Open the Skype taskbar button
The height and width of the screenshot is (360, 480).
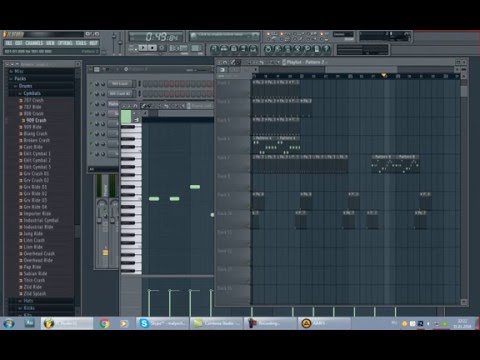click(x=162, y=323)
